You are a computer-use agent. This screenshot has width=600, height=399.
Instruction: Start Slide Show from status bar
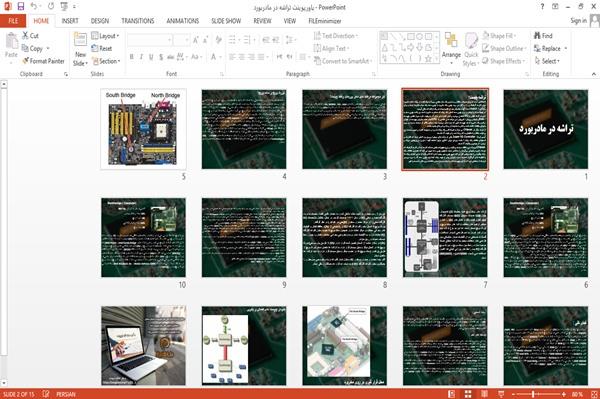pos(501,394)
